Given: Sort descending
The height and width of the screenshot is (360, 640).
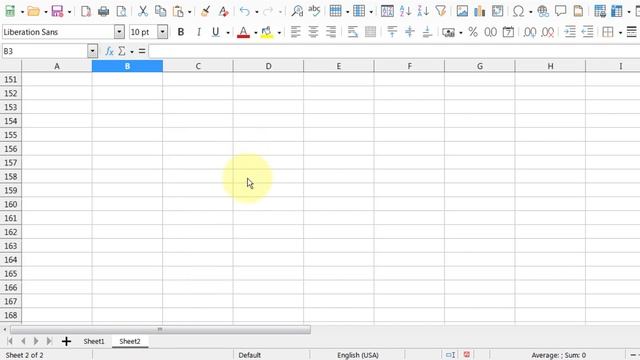Looking at the screenshot, I should coord(423,11).
